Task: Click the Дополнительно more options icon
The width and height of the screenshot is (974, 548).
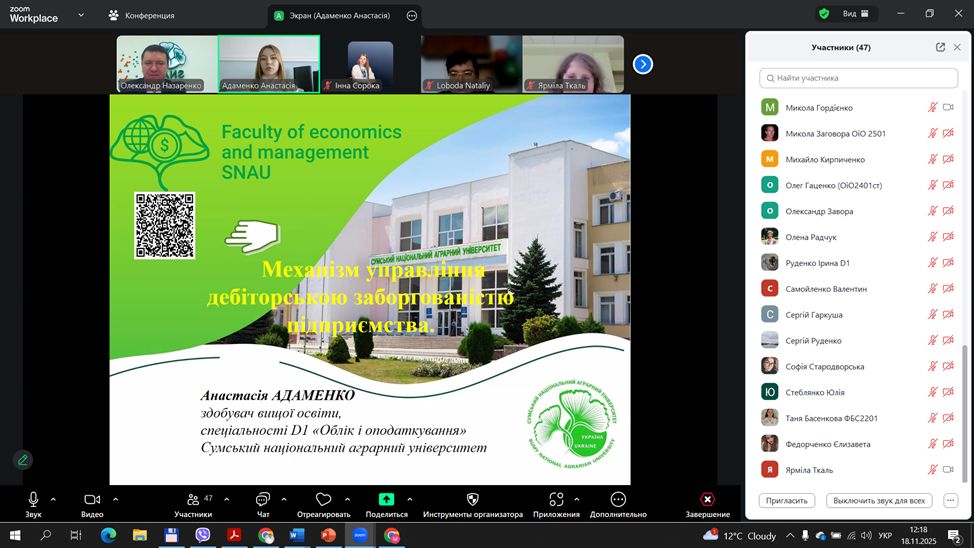Action: (618, 499)
